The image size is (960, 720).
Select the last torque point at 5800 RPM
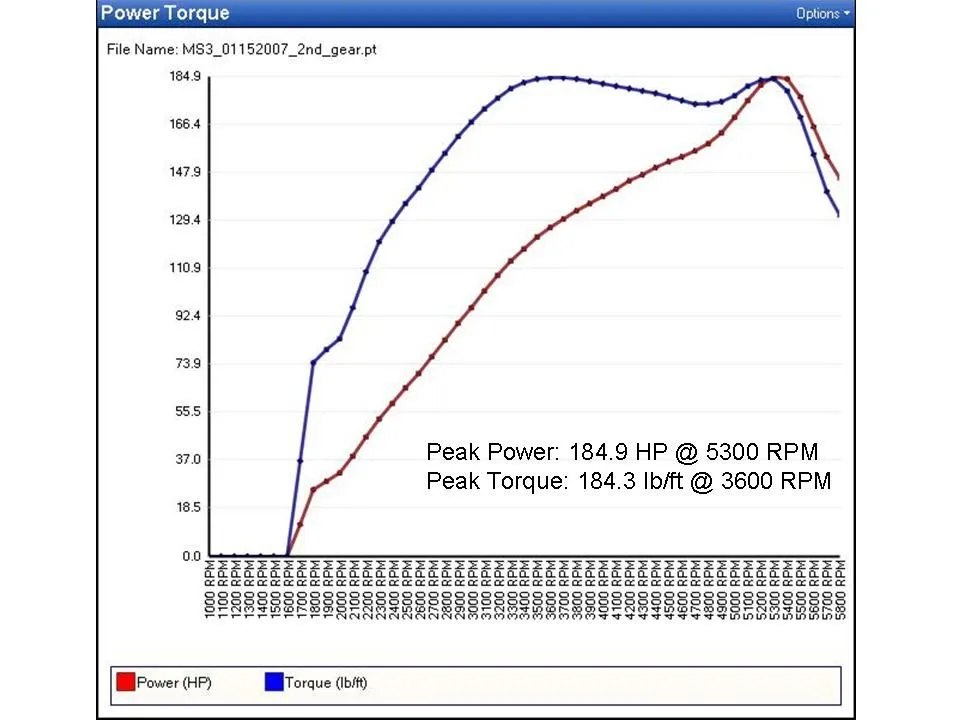click(840, 215)
